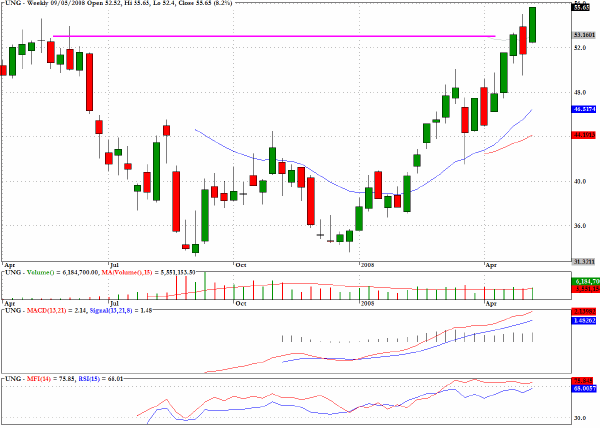Select the red 2.13982 MACD value label
Viewport: 600px width, 428px height.
(x=584, y=312)
